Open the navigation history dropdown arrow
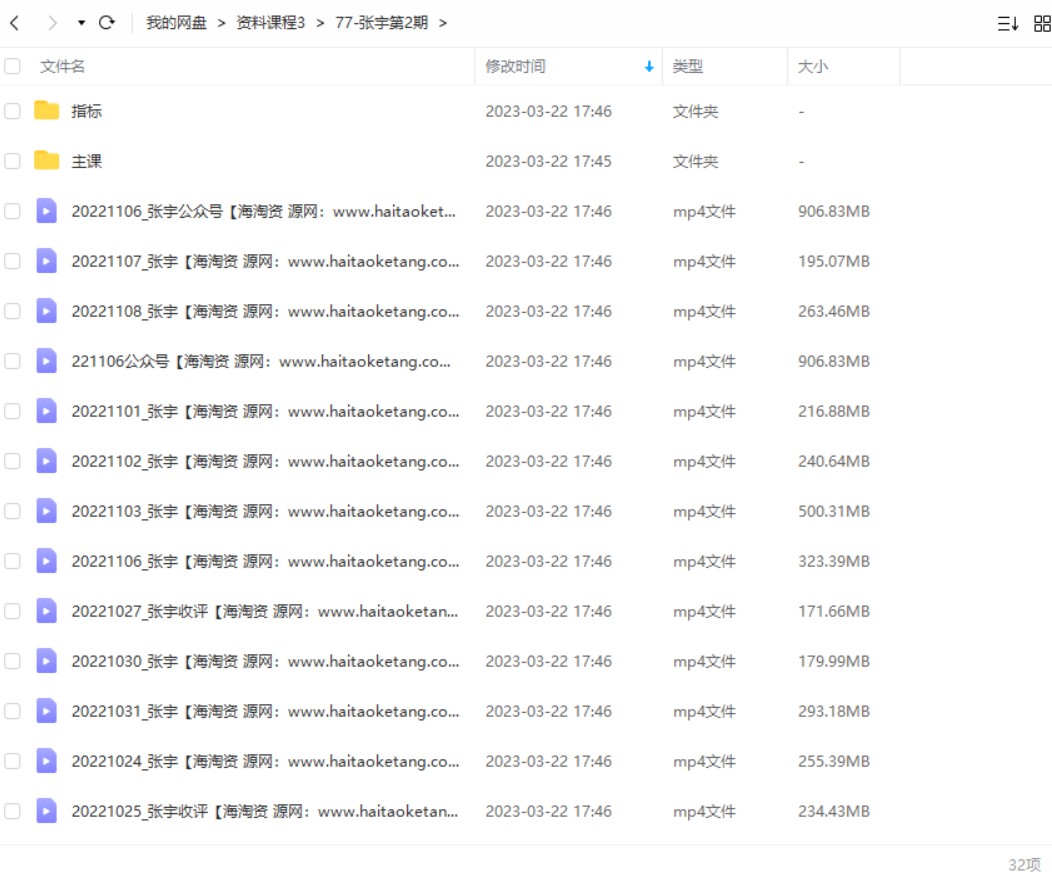 [x=81, y=23]
